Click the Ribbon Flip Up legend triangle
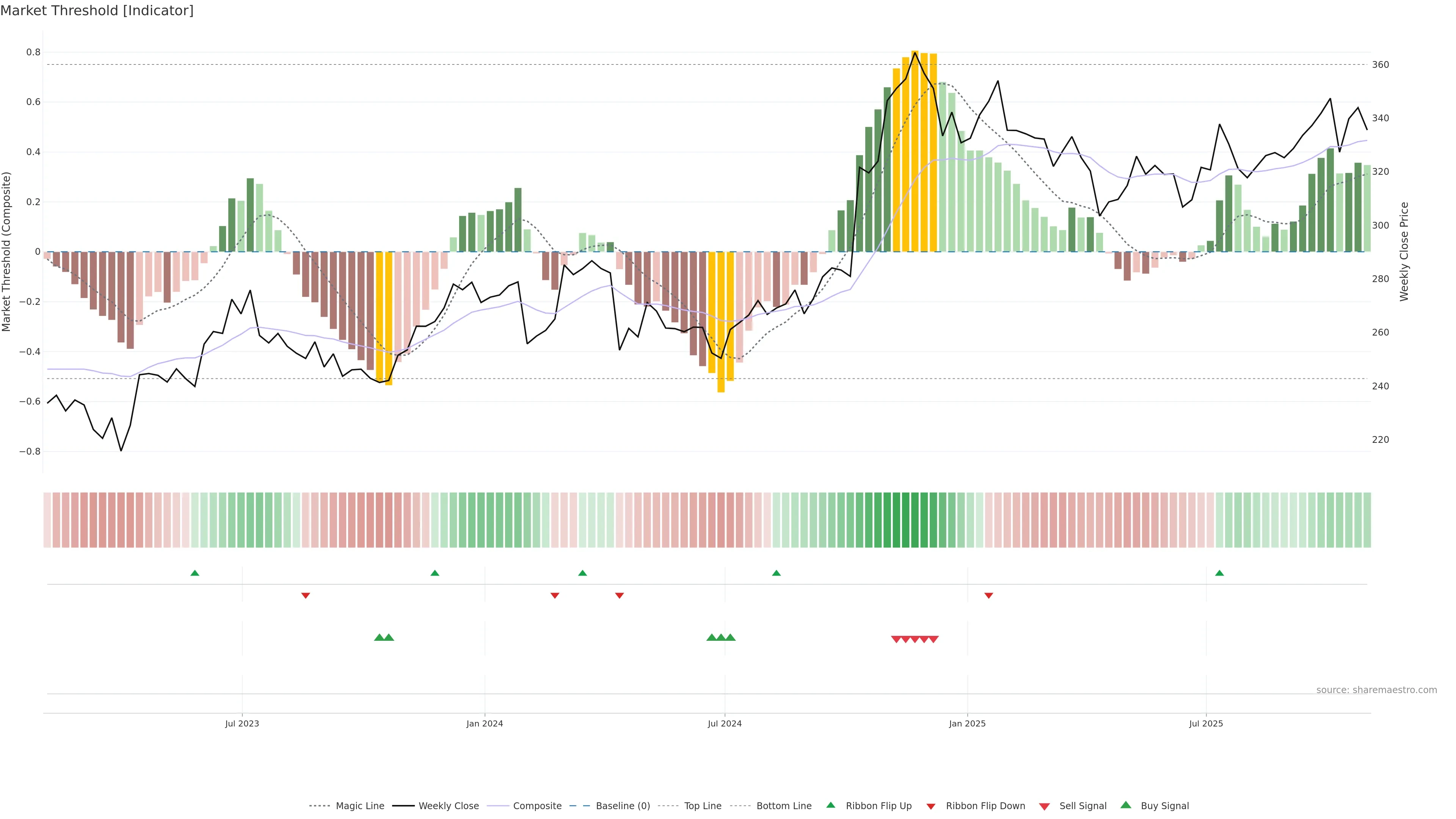1456x819 pixels. [830, 805]
